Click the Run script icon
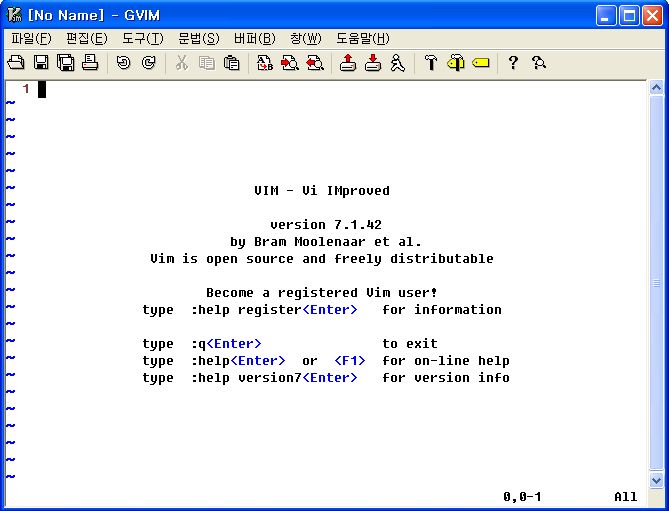The width and height of the screenshot is (669, 511). (x=398, y=63)
